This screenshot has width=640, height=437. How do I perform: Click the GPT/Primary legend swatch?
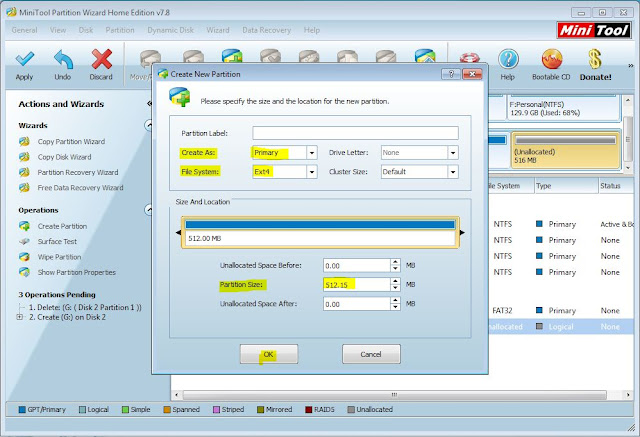pos(22,409)
